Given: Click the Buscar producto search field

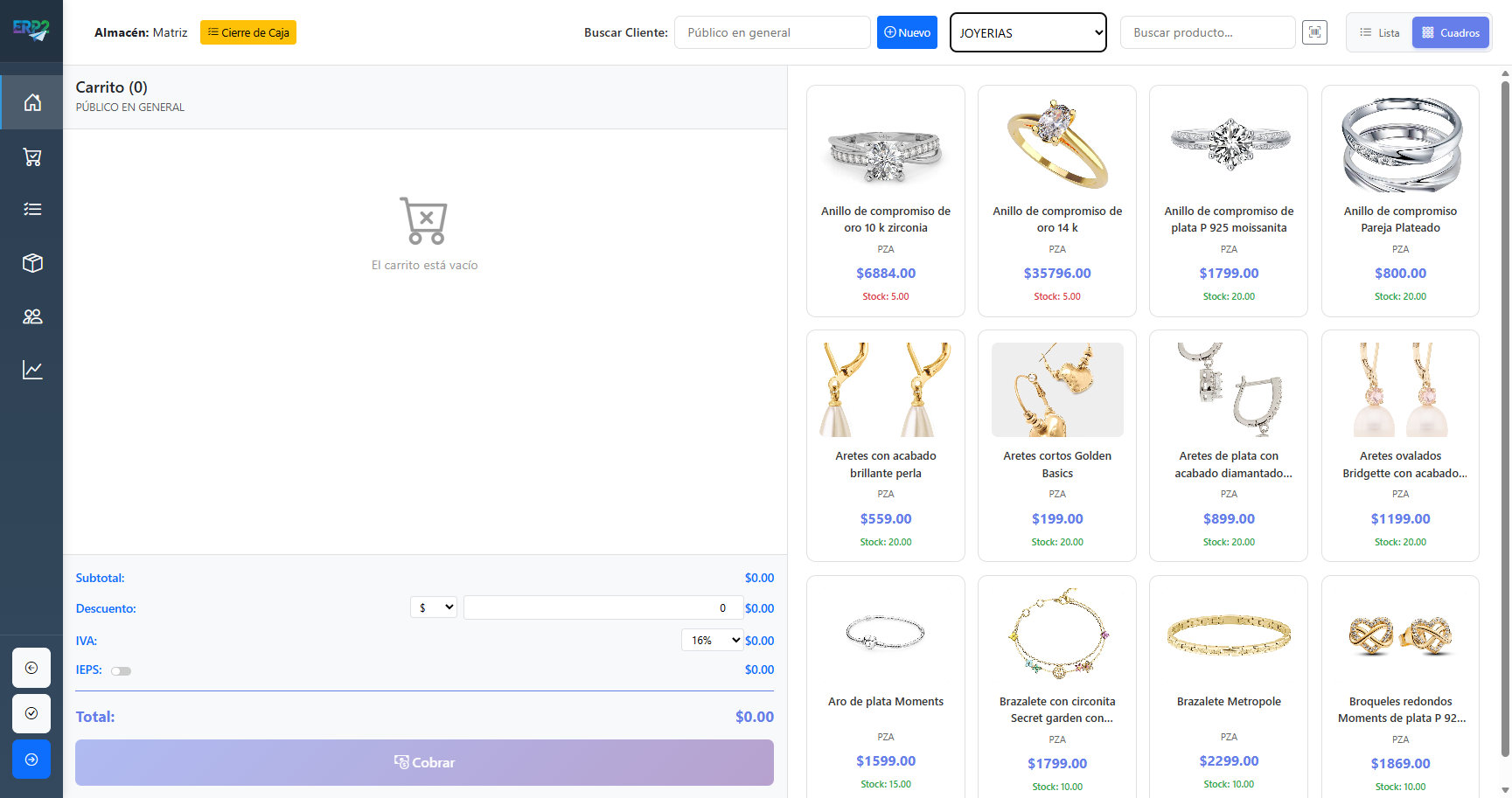Looking at the screenshot, I should click(1207, 32).
